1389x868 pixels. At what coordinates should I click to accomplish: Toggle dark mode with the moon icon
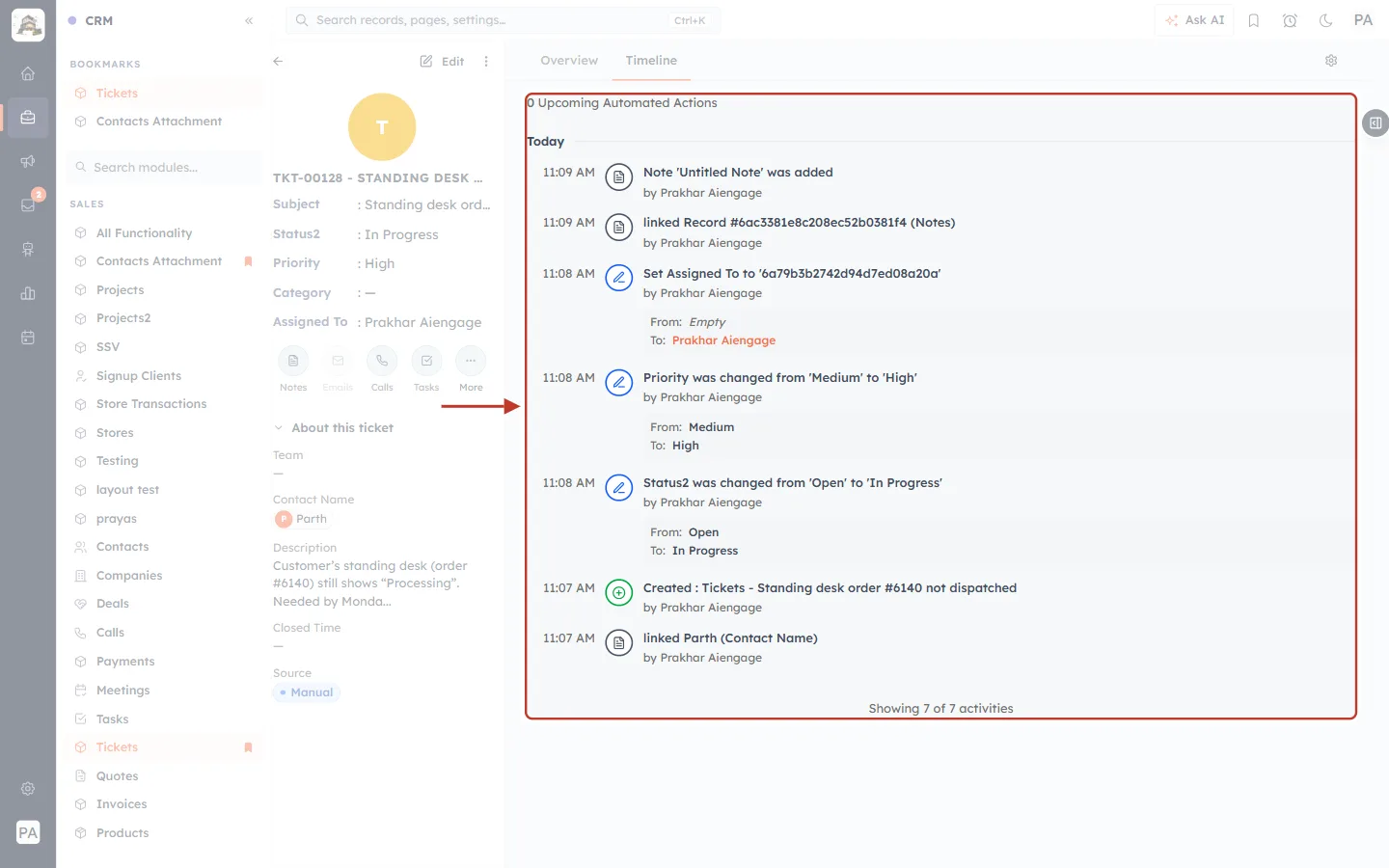tap(1326, 20)
